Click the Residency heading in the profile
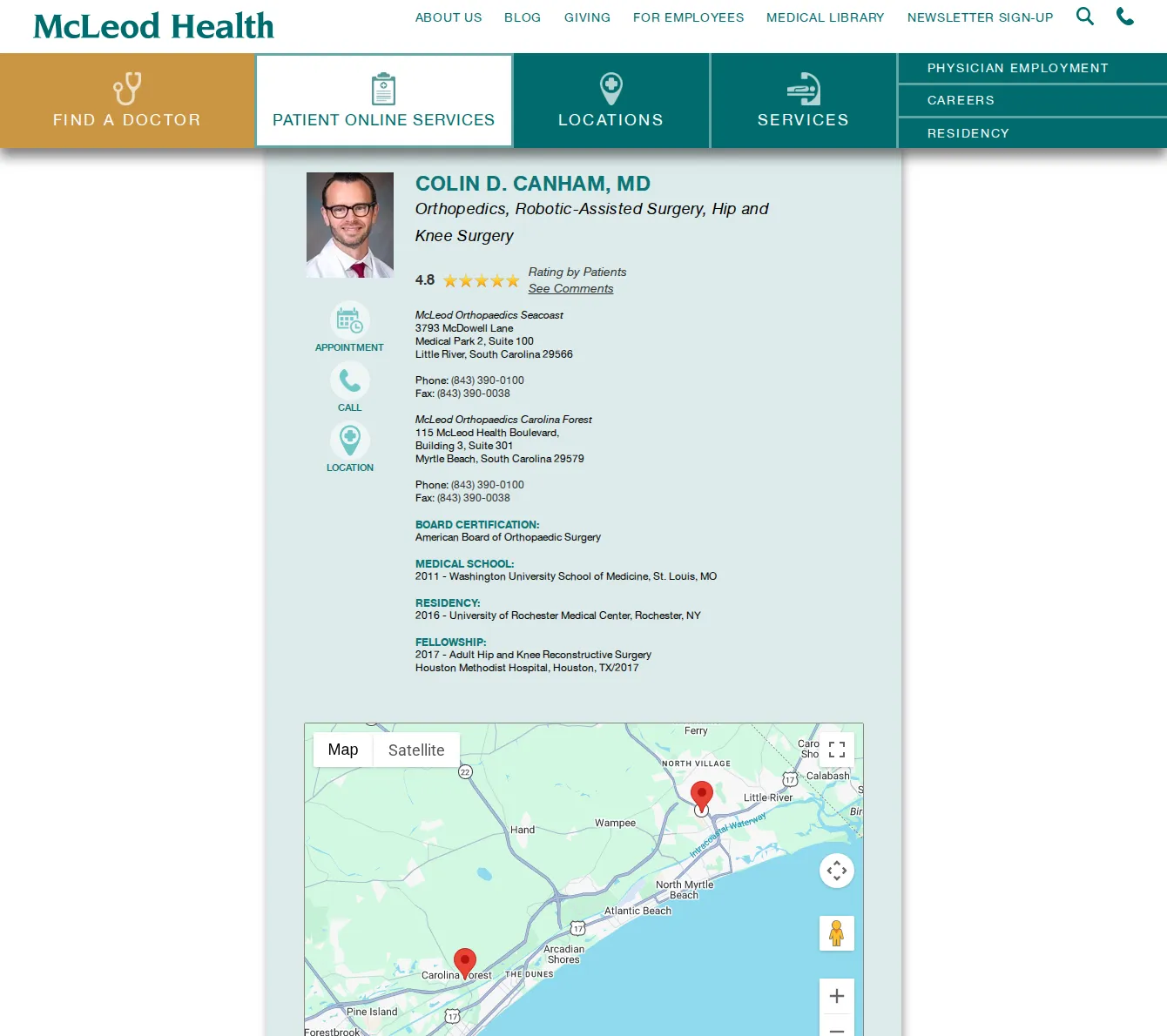This screenshot has width=1167, height=1036. 448,603
